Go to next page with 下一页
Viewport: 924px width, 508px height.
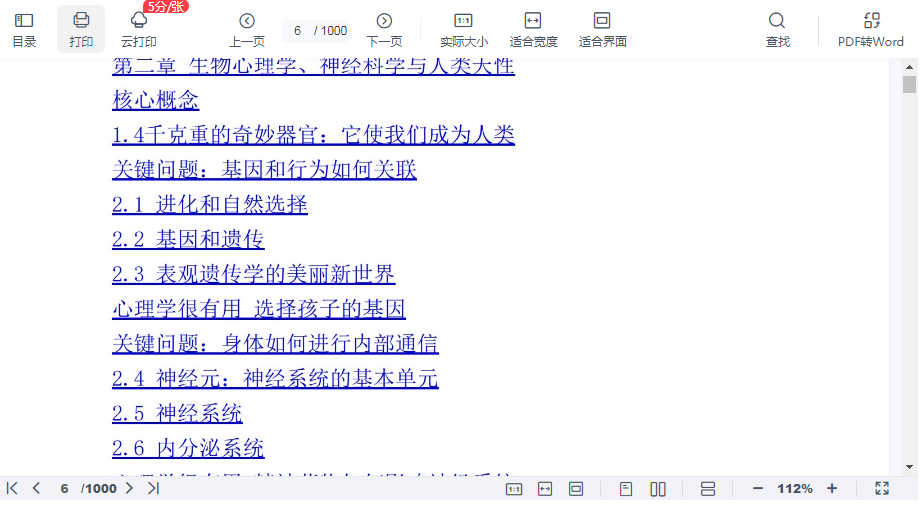click(x=384, y=29)
